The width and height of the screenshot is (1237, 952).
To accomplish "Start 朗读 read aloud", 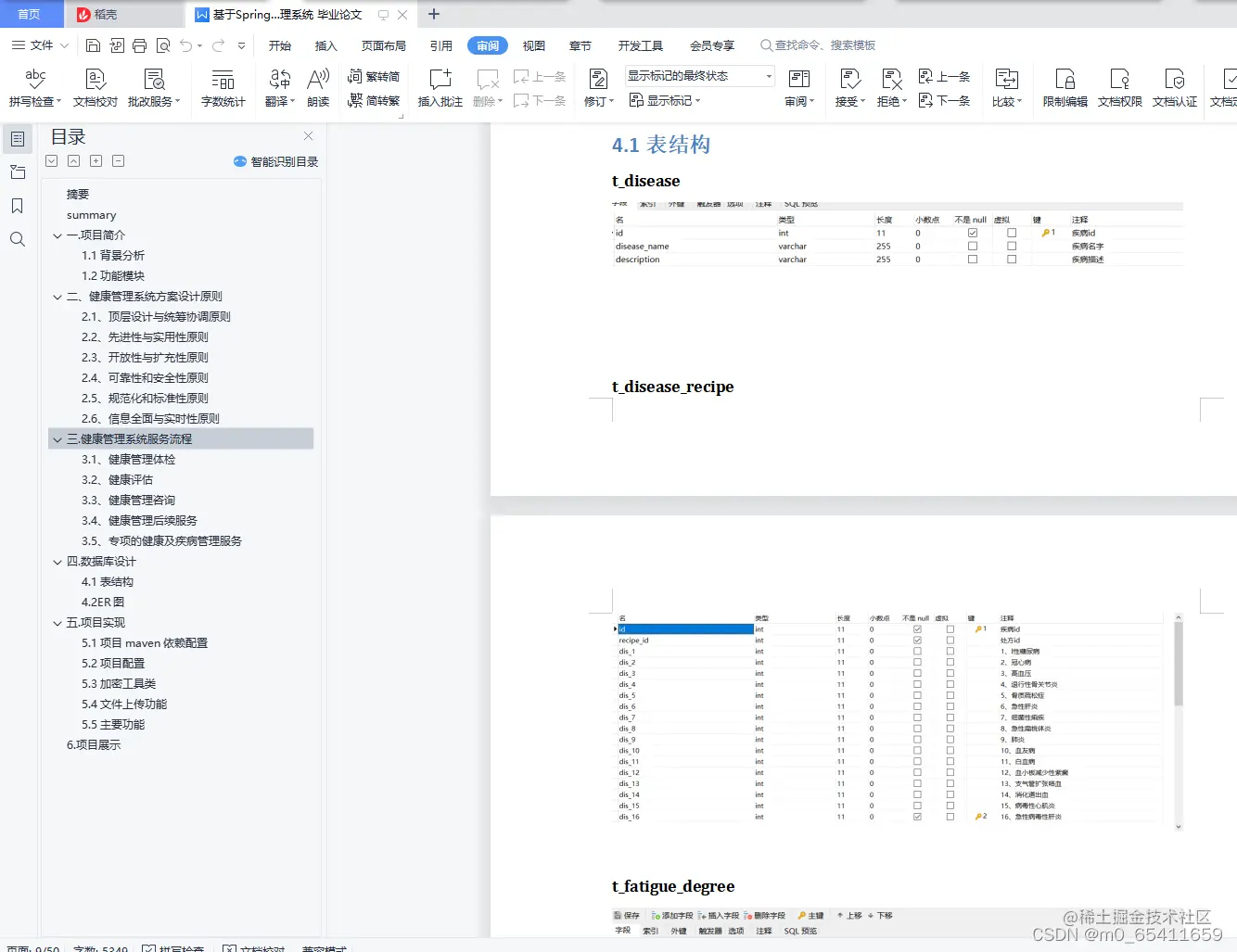I will (318, 88).
